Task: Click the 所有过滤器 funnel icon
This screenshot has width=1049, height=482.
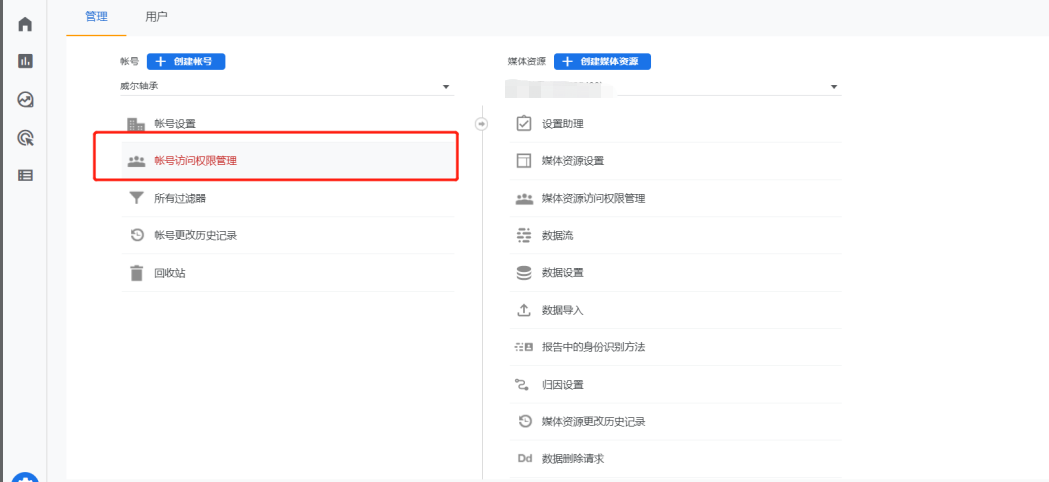Action: (136, 198)
